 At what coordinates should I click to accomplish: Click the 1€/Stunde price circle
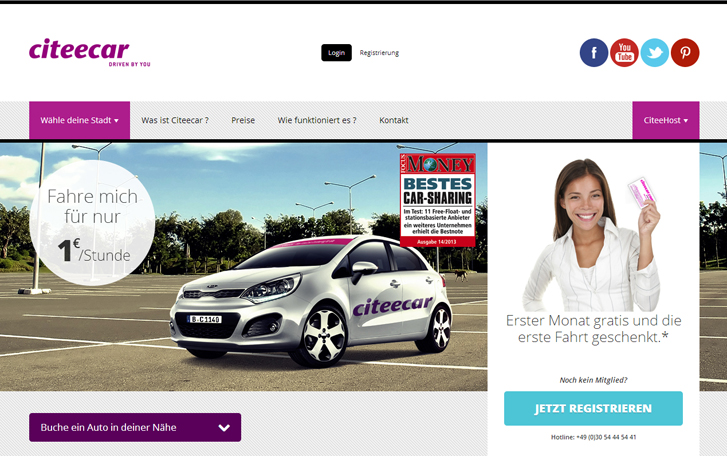pos(92,223)
